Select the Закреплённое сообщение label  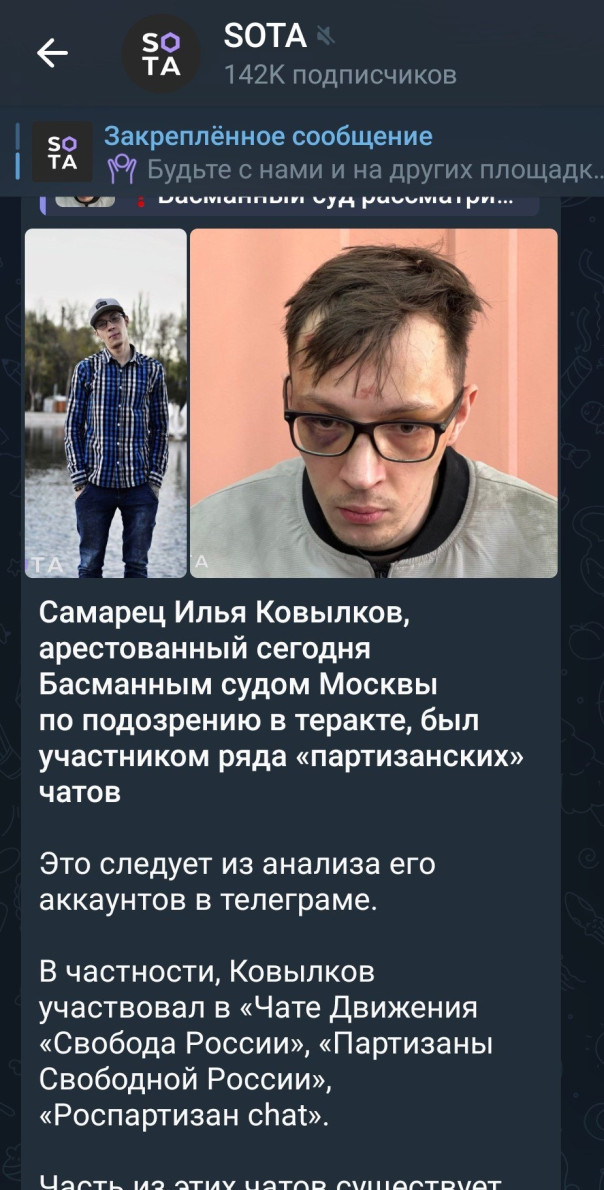click(269, 137)
